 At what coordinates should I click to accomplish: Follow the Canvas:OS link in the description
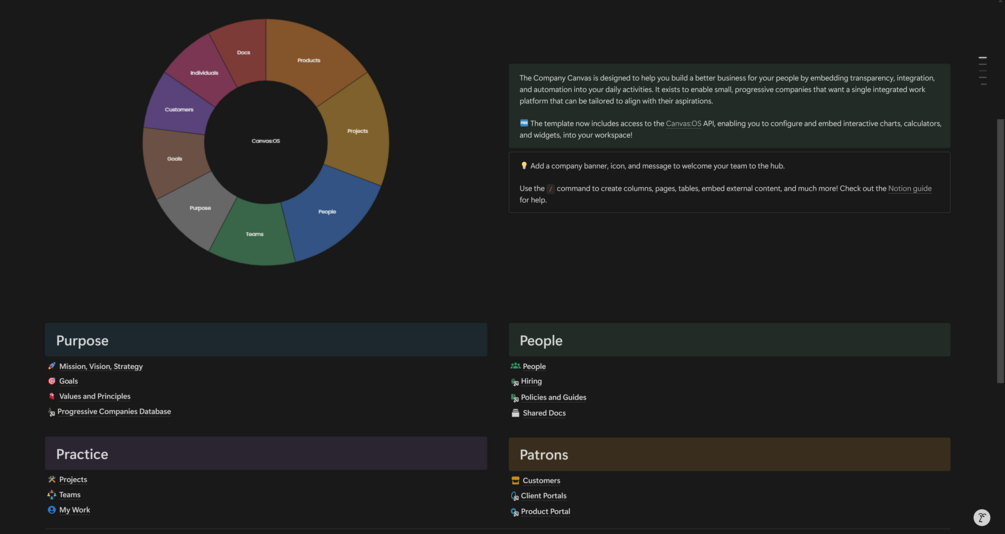[683, 124]
